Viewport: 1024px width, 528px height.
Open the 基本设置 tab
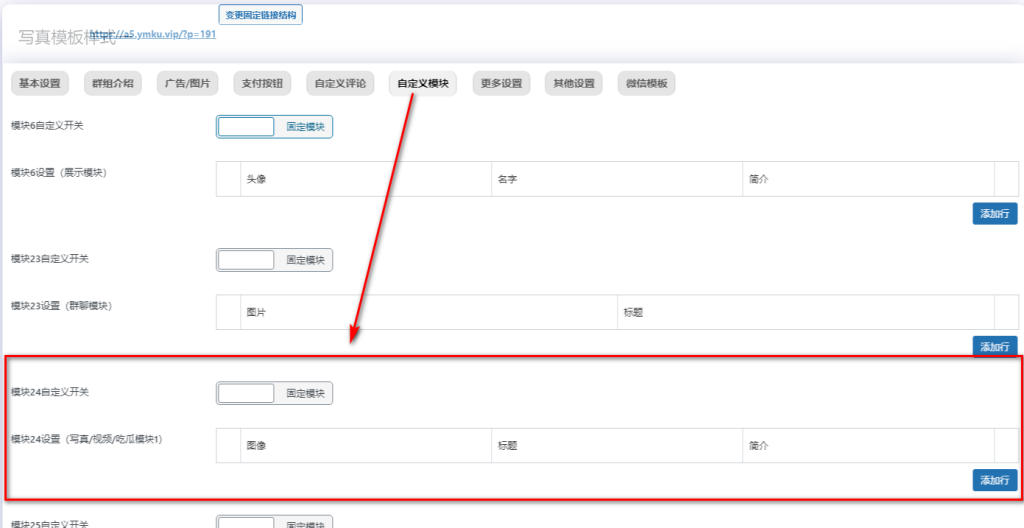[40, 84]
